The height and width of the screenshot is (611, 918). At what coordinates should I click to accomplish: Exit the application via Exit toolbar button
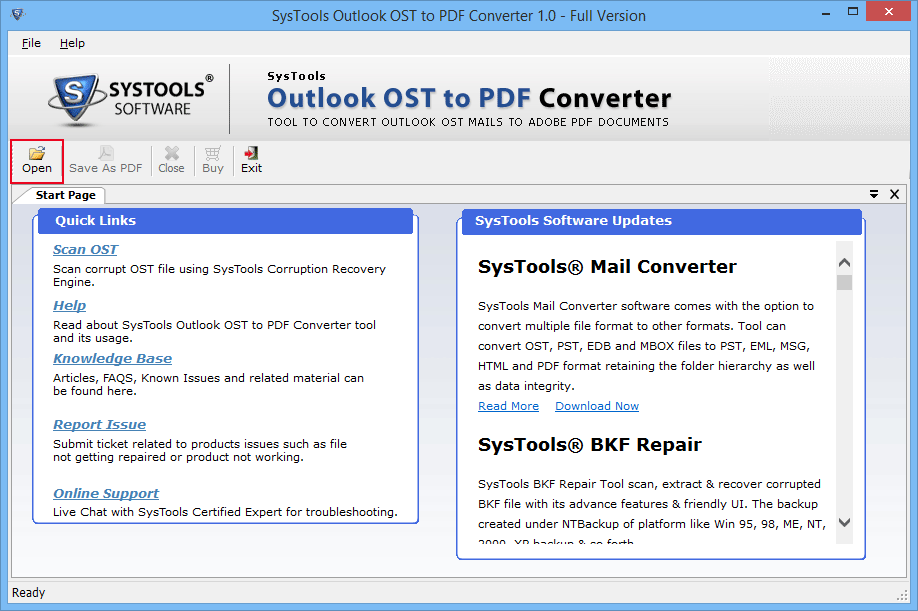point(251,160)
